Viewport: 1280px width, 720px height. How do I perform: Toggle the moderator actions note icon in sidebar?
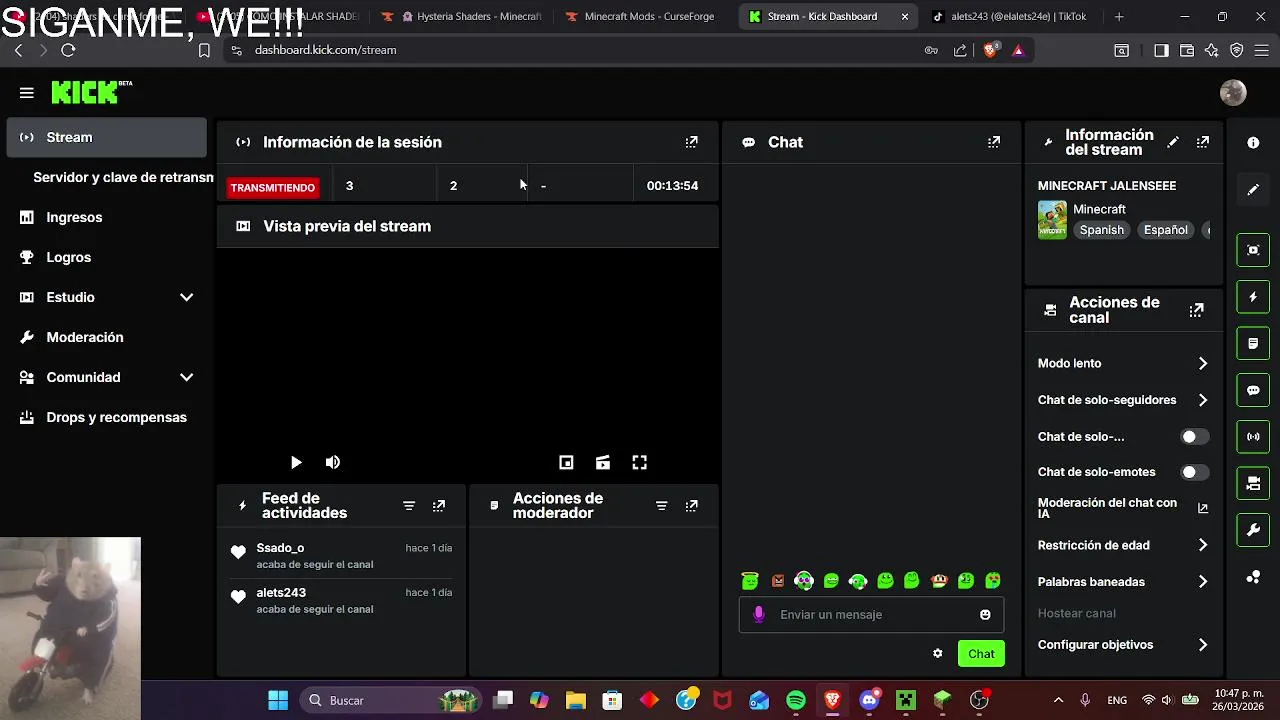[x=1253, y=343]
